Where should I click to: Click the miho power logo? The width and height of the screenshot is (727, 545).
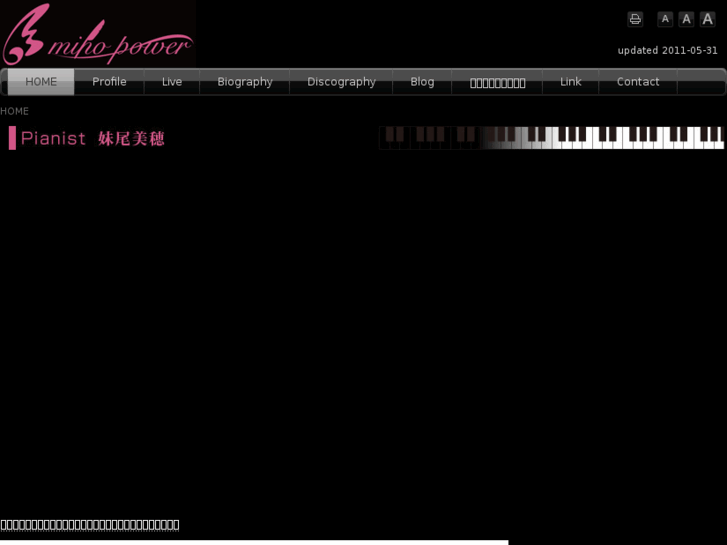point(97,33)
